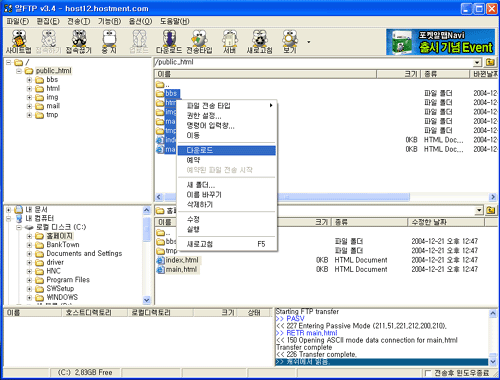
Task: Choose 권한 설정... in the context menu
Action: pyautogui.click(x=227, y=116)
